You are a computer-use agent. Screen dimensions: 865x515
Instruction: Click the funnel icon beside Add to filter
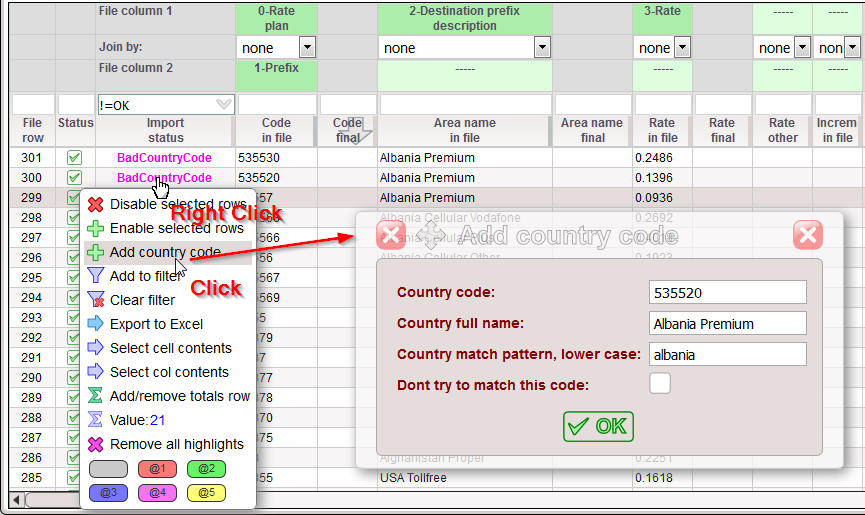pyautogui.click(x=95, y=276)
